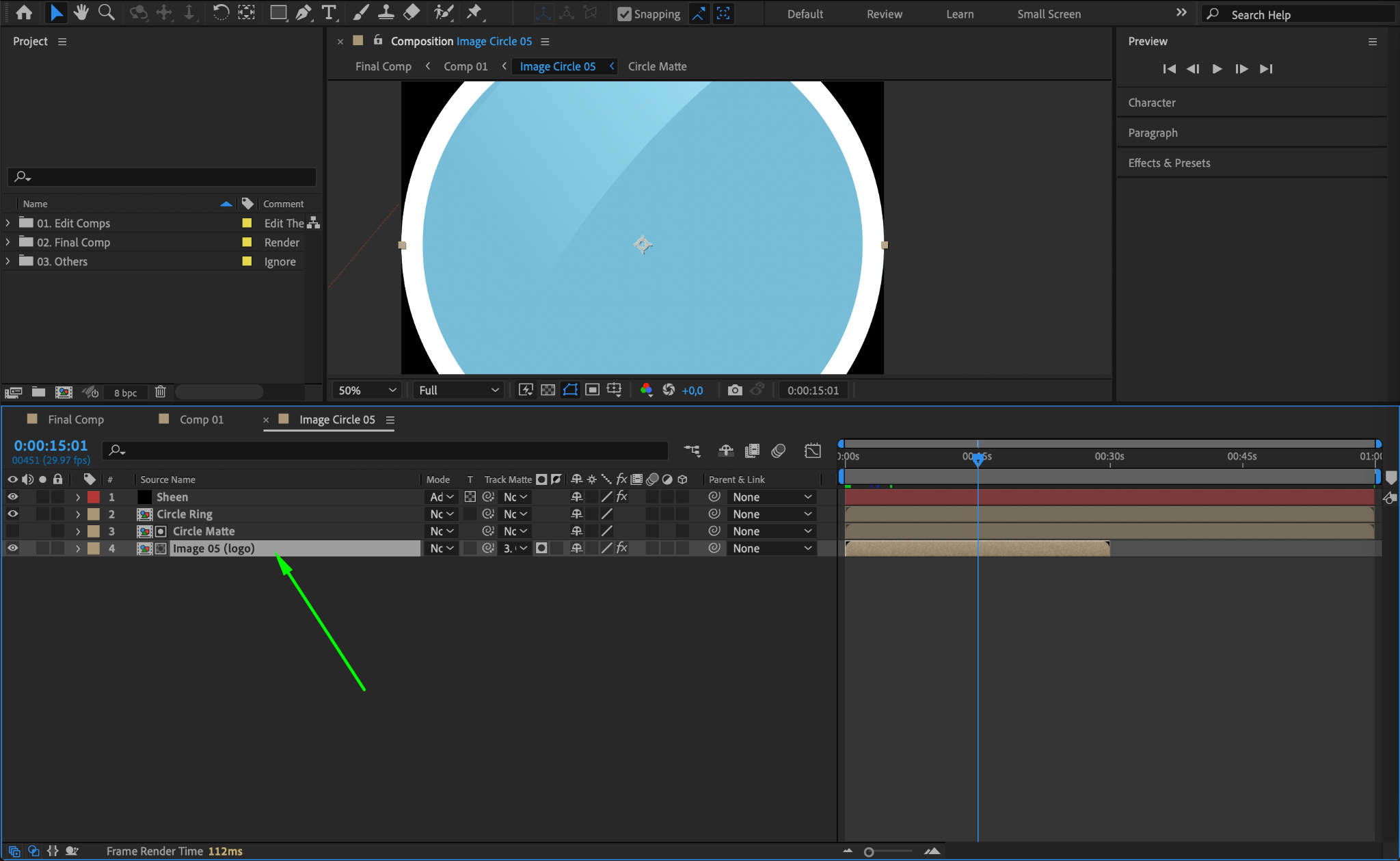Toggle transparency grid in viewer
This screenshot has height=861, width=1400.
(548, 390)
